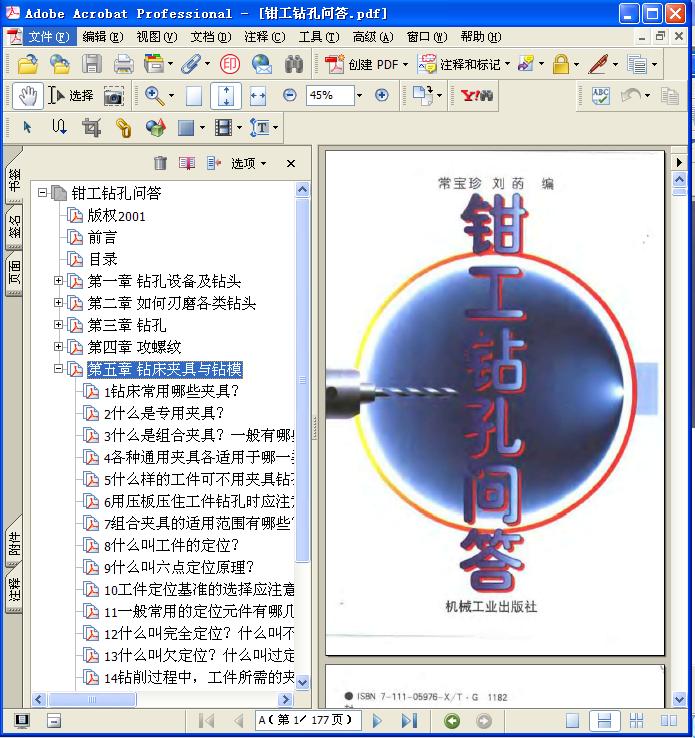695x738 pixels.
Task: Open the 前言 bookmark
Action: click(102, 237)
